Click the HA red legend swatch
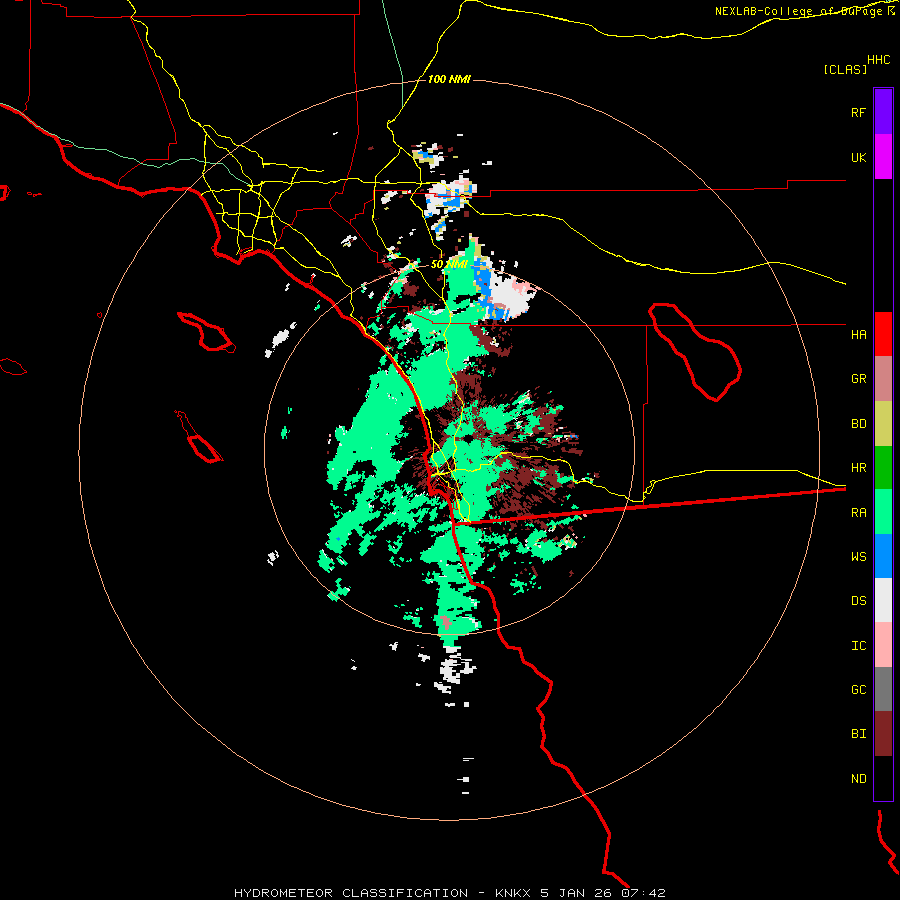Screen dimensions: 900x900 click(883, 334)
